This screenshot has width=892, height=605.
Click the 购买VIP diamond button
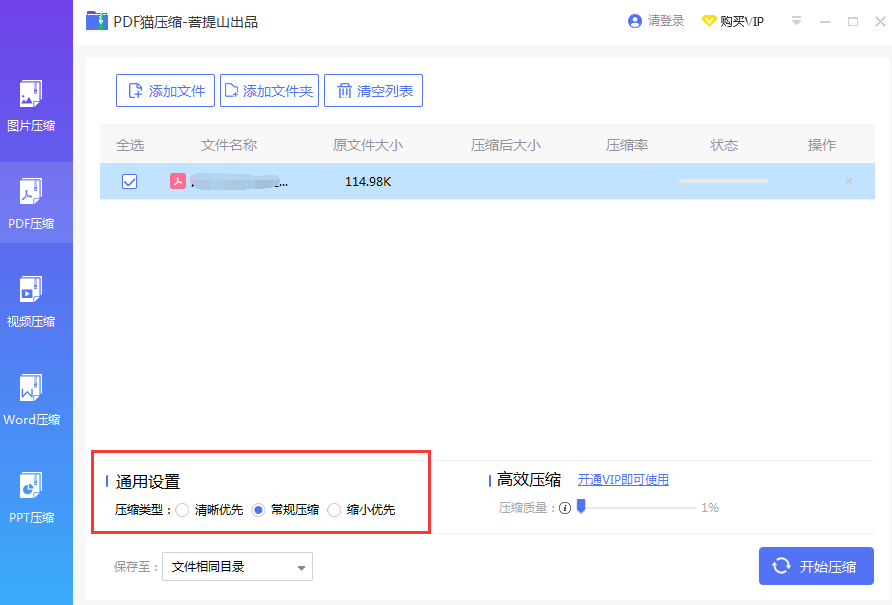point(733,21)
